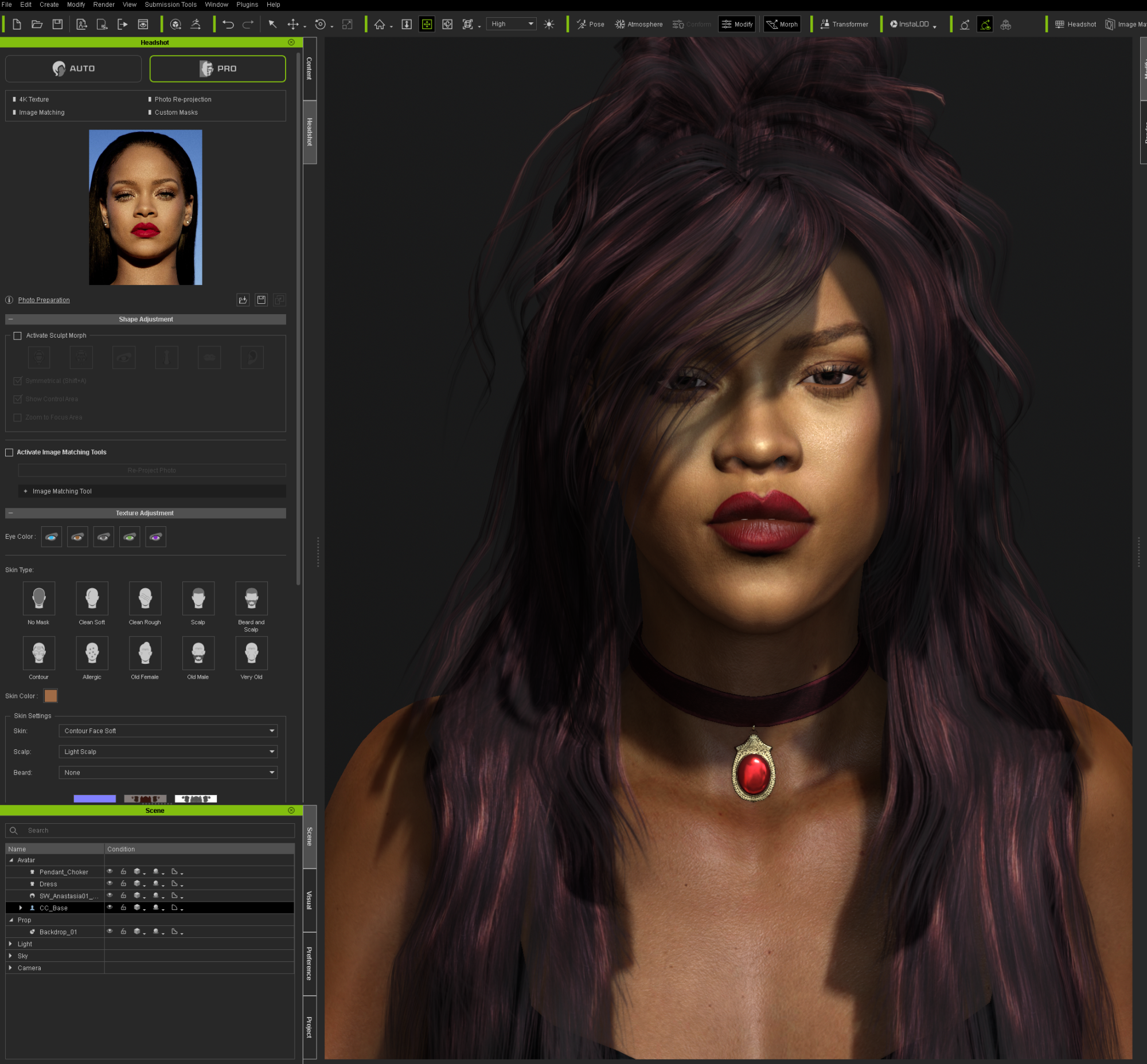Open the Submission Tools menu
The width and height of the screenshot is (1147, 1064).
170,5
